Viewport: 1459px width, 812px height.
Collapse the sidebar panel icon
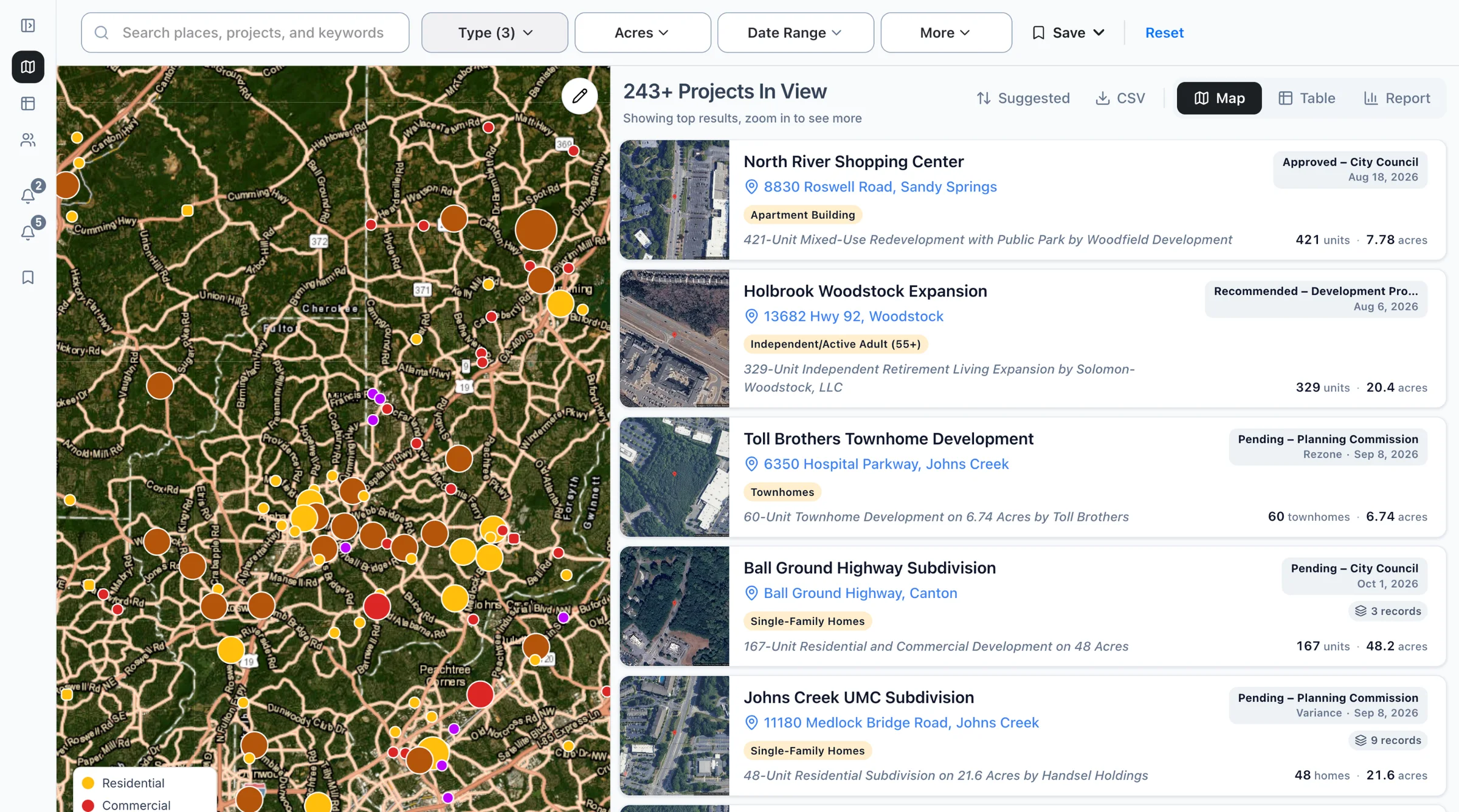click(x=28, y=26)
